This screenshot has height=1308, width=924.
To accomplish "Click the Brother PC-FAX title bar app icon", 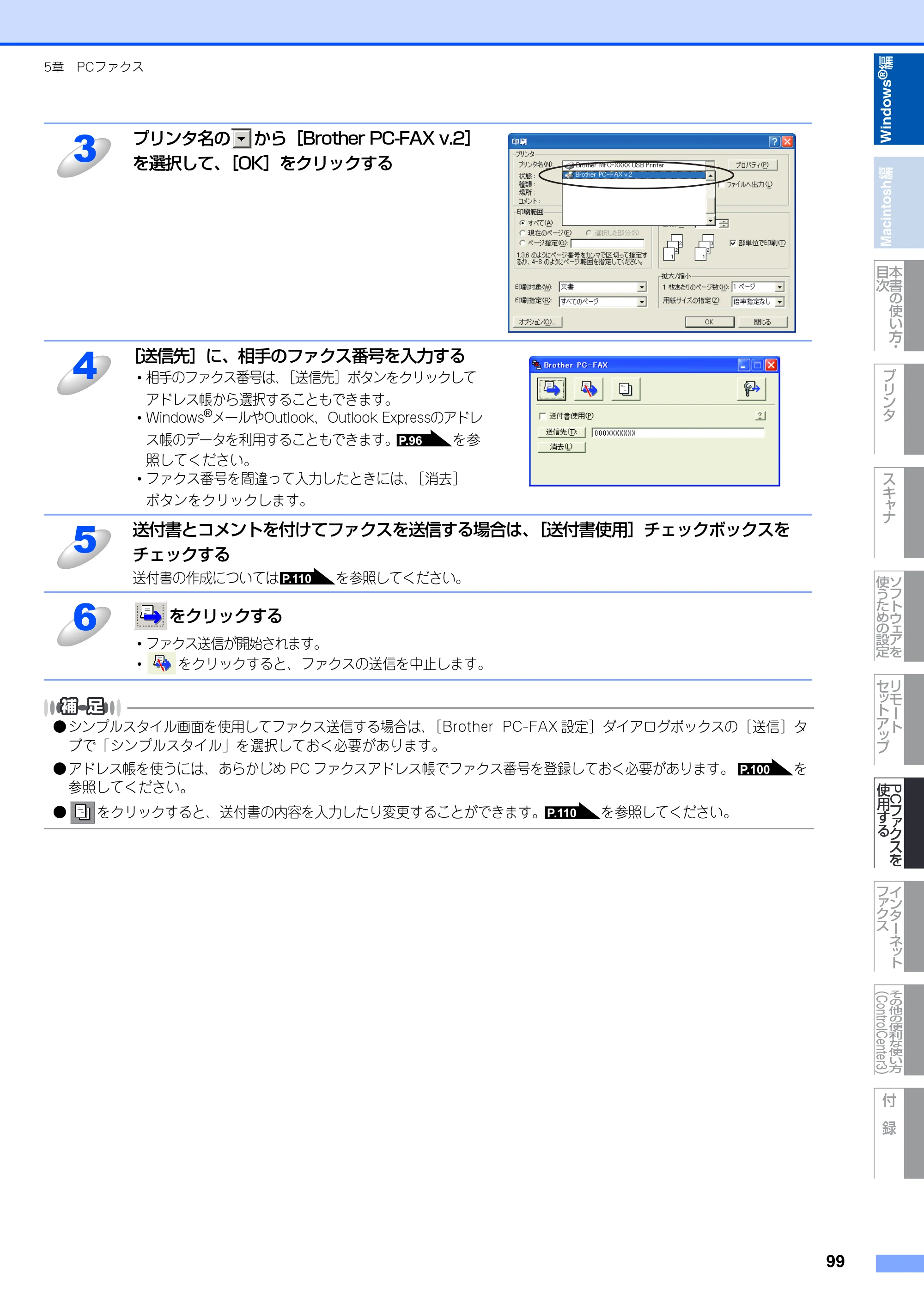I will pos(536,365).
